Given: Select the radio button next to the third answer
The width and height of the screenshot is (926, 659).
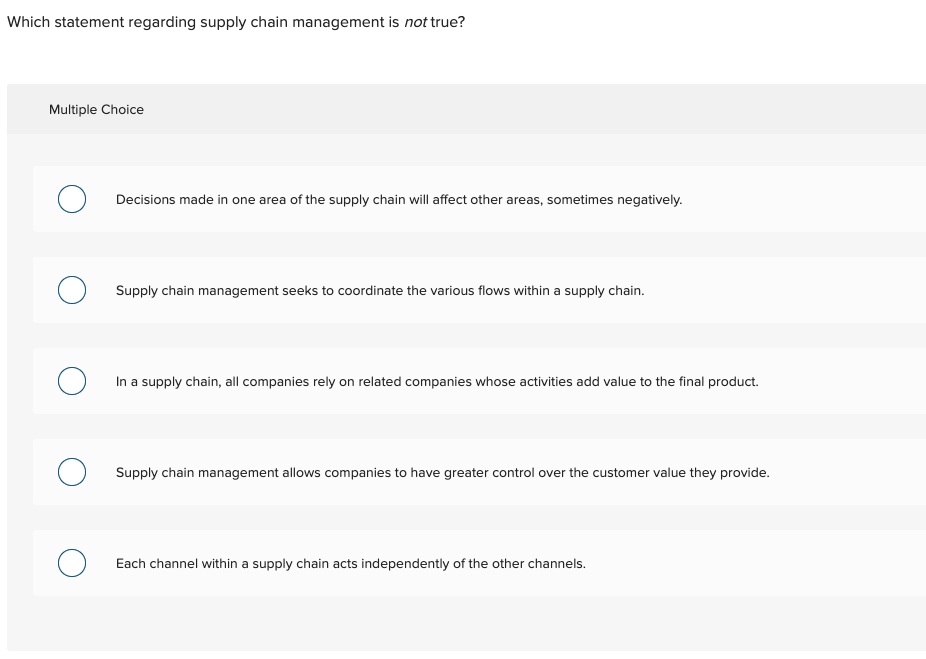Looking at the screenshot, I should [x=71, y=381].
